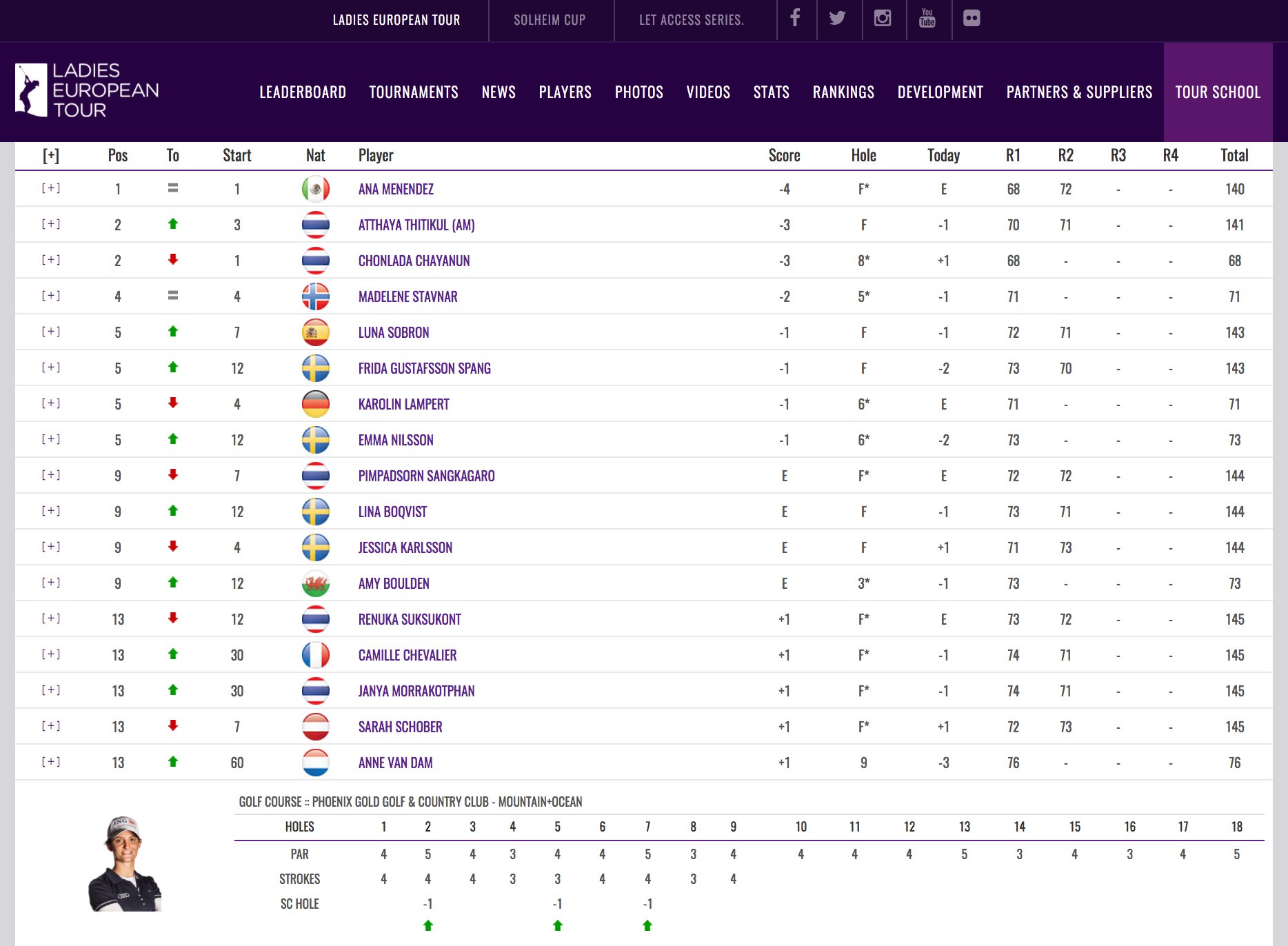This screenshot has width=1288, height=946.
Task: Expand Lina Boqvist scorecard row
Action: coord(51,511)
